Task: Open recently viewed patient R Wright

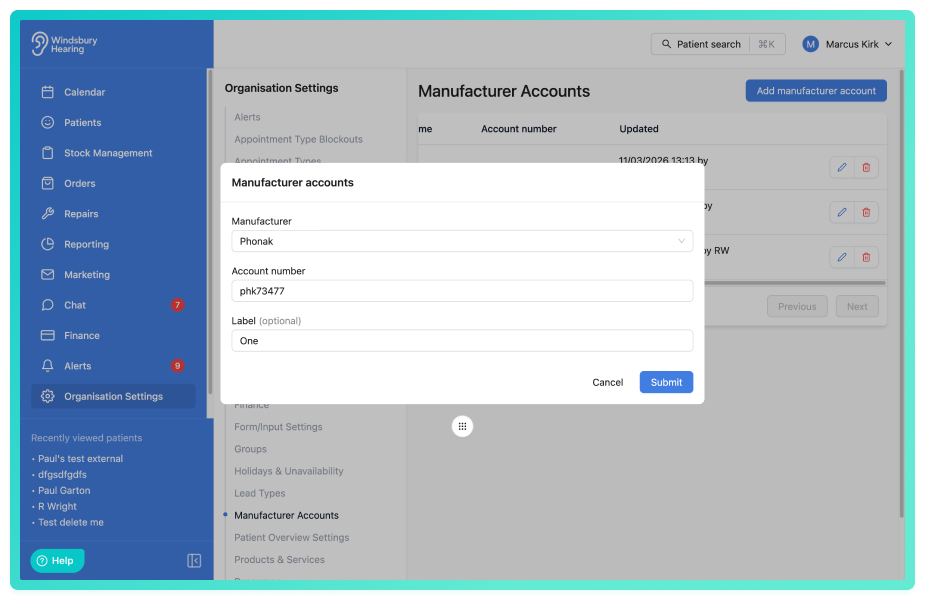Action: 57,506
